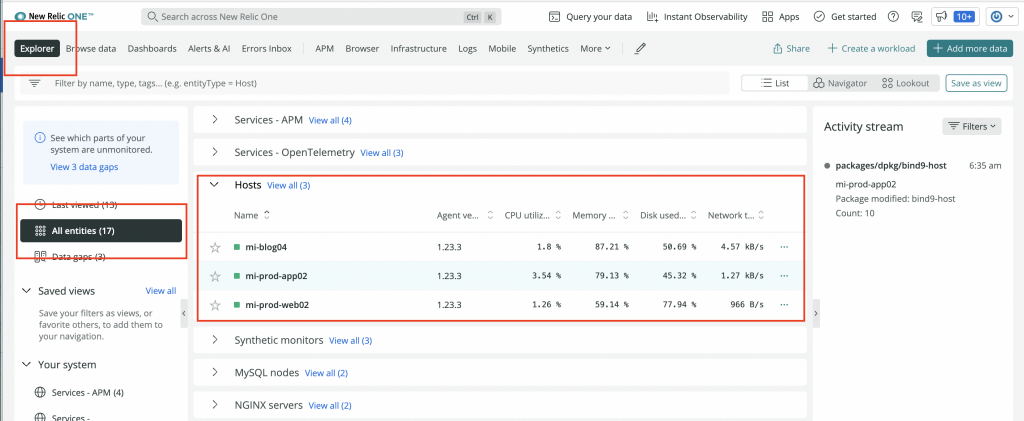This screenshot has width=1024, height=421.
Task: Go to the Explorer tab
Action: pyautogui.click(x=37, y=48)
